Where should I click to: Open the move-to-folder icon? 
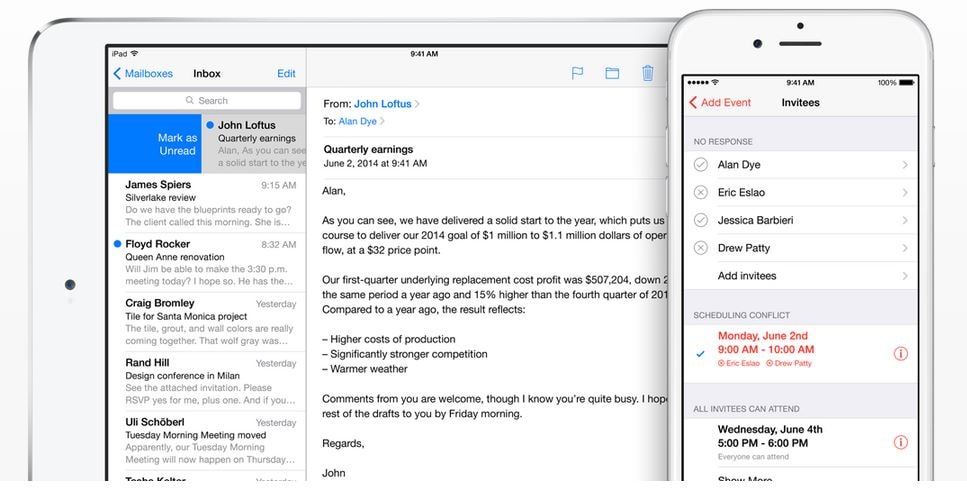point(612,73)
